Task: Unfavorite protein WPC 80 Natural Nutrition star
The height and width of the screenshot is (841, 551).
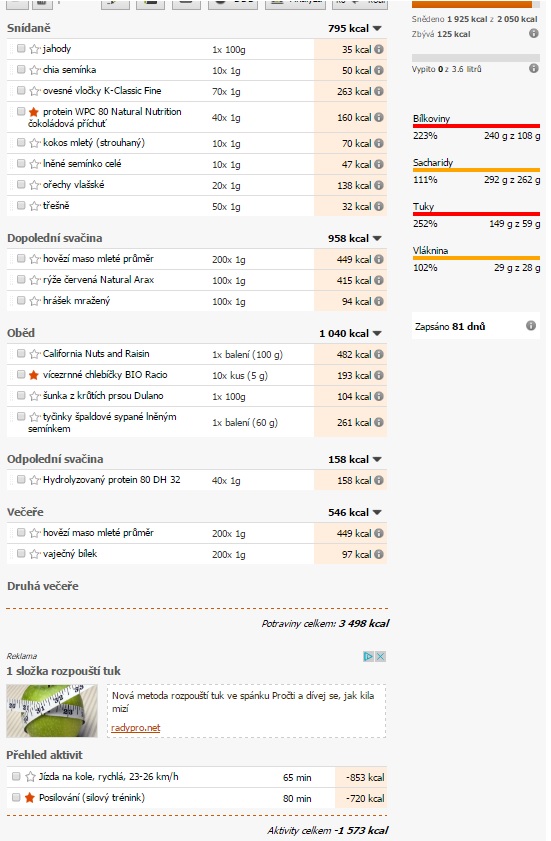Action: 34,112
